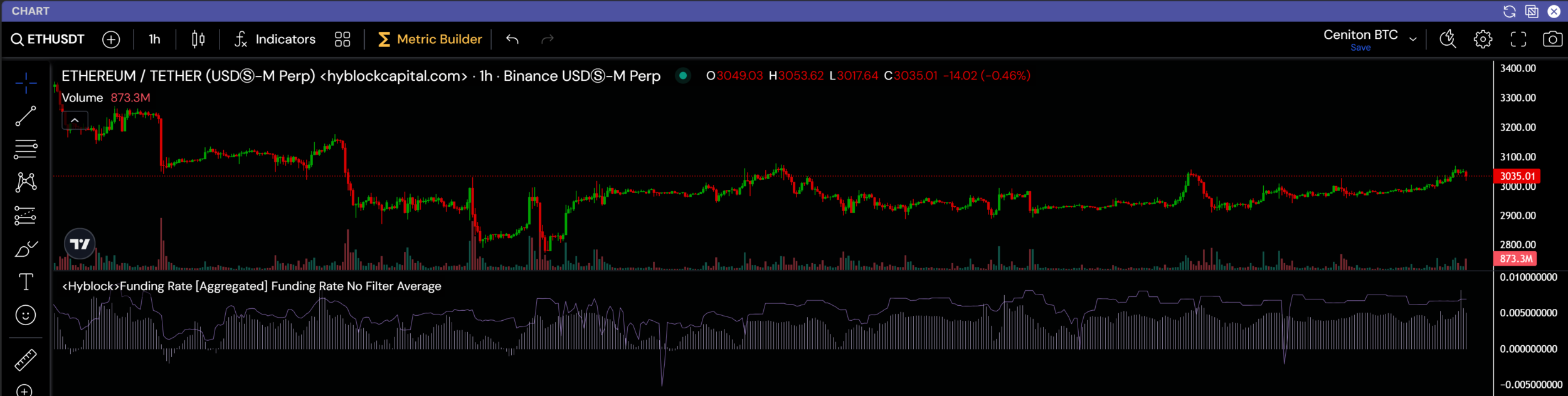1568x396 pixels.
Task: Activate the ruler measure tool
Action: pos(26,360)
